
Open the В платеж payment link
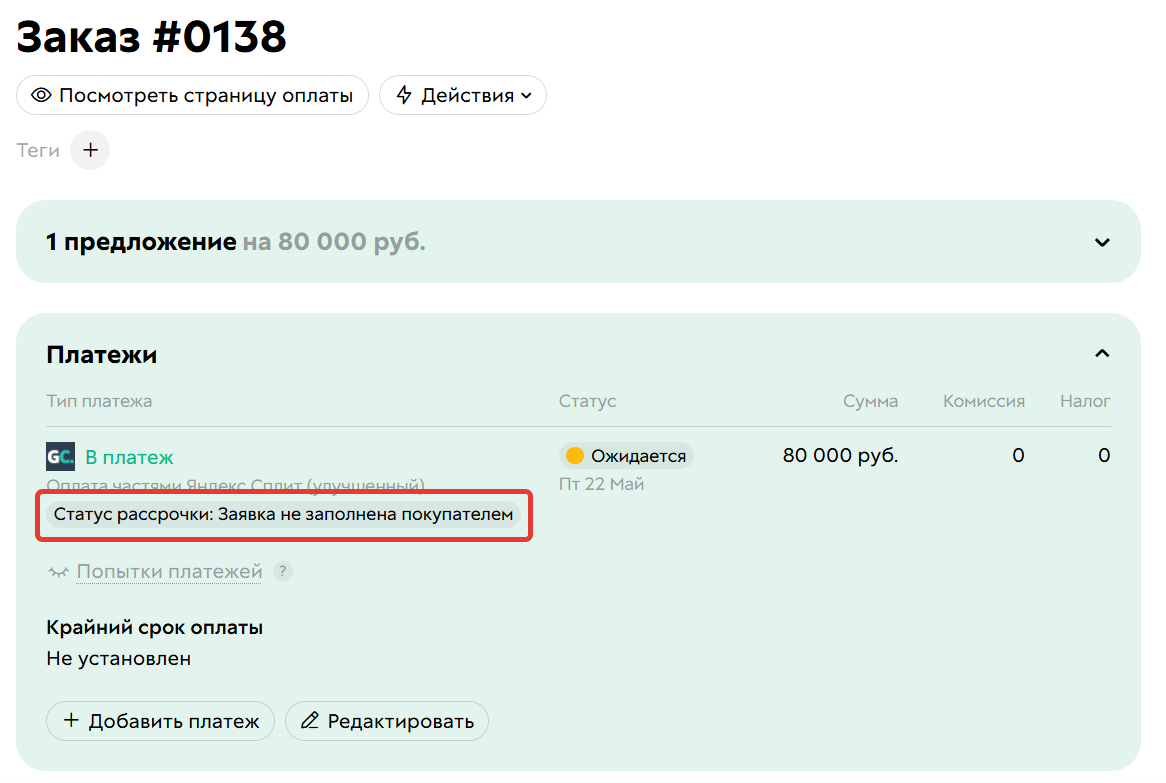(129, 457)
